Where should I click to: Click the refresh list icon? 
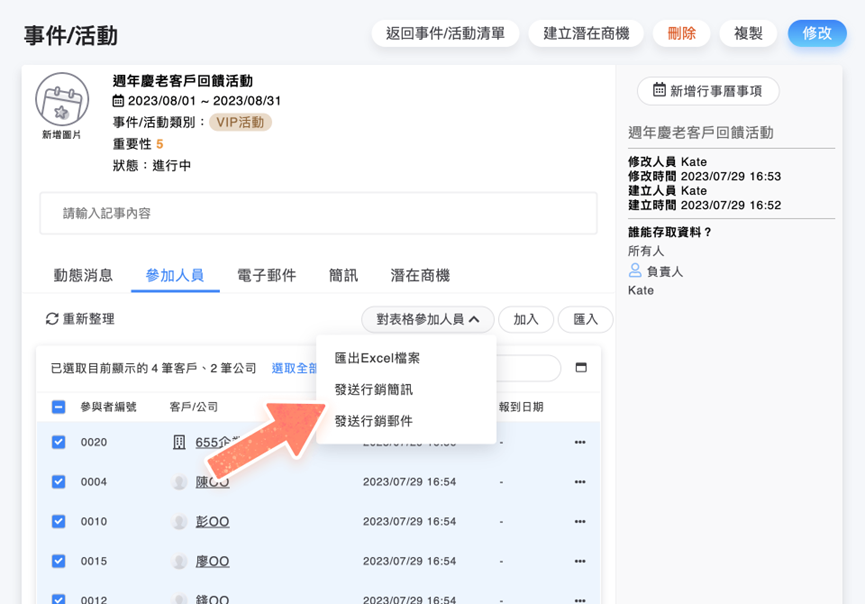tap(52, 319)
